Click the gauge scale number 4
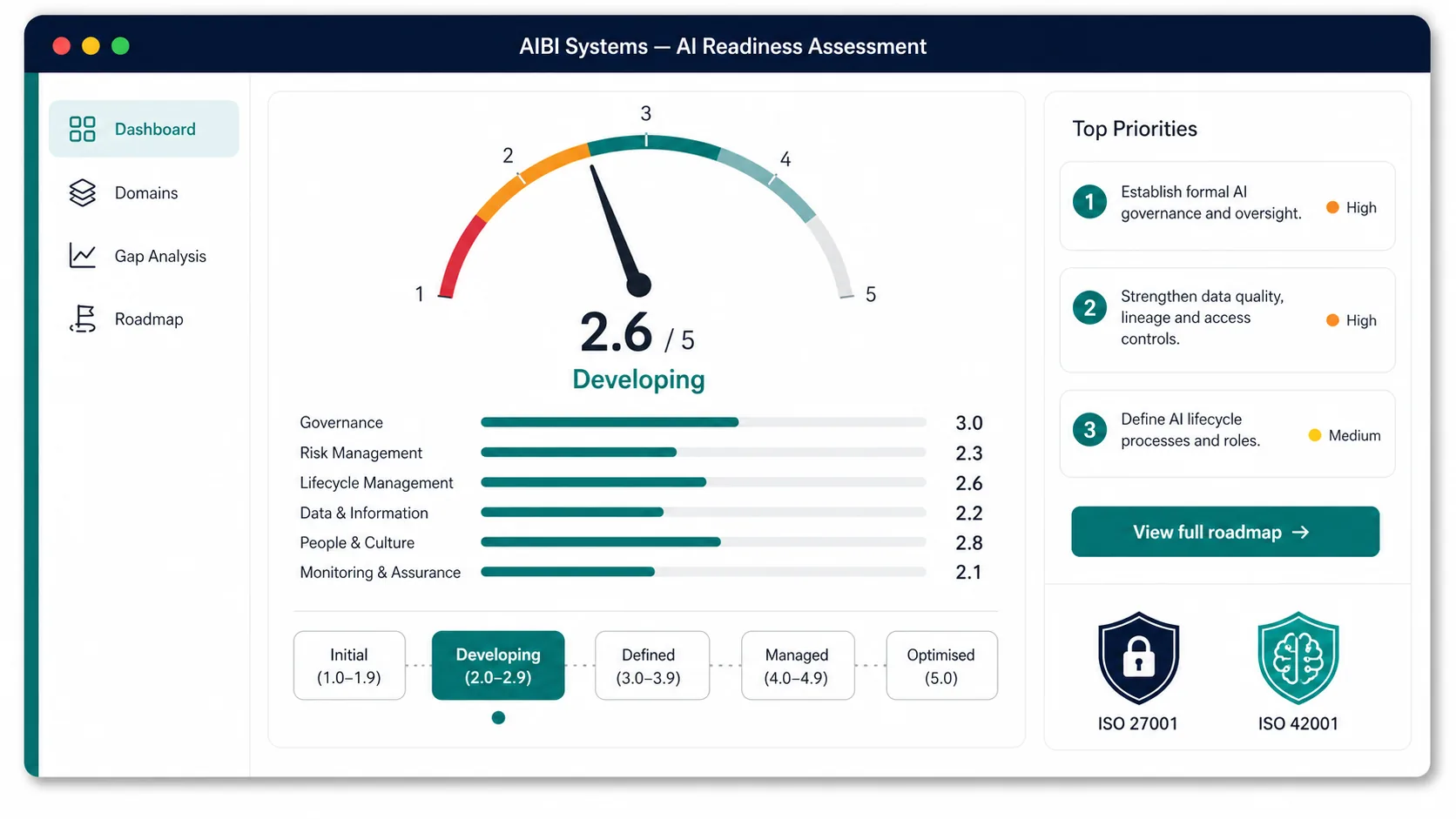Viewport: 1456px width, 819px height. click(x=785, y=159)
